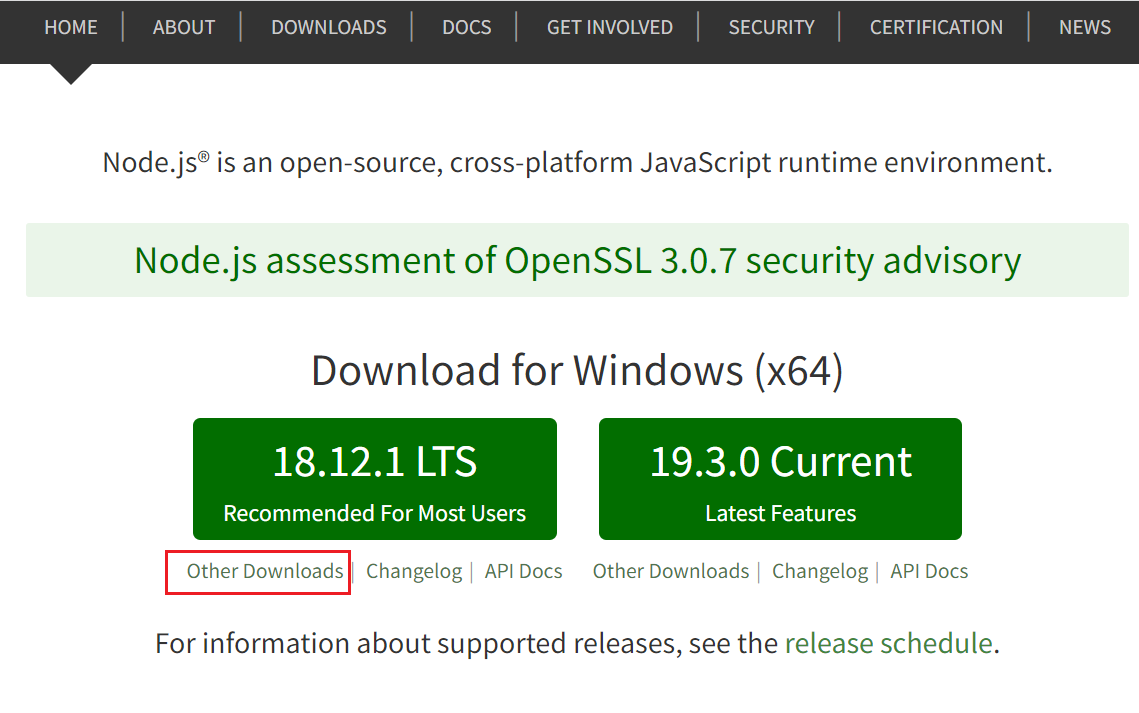Open API Docs under 18.12.1 LTS
Viewport: 1139px width, 713px height.
point(524,571)
